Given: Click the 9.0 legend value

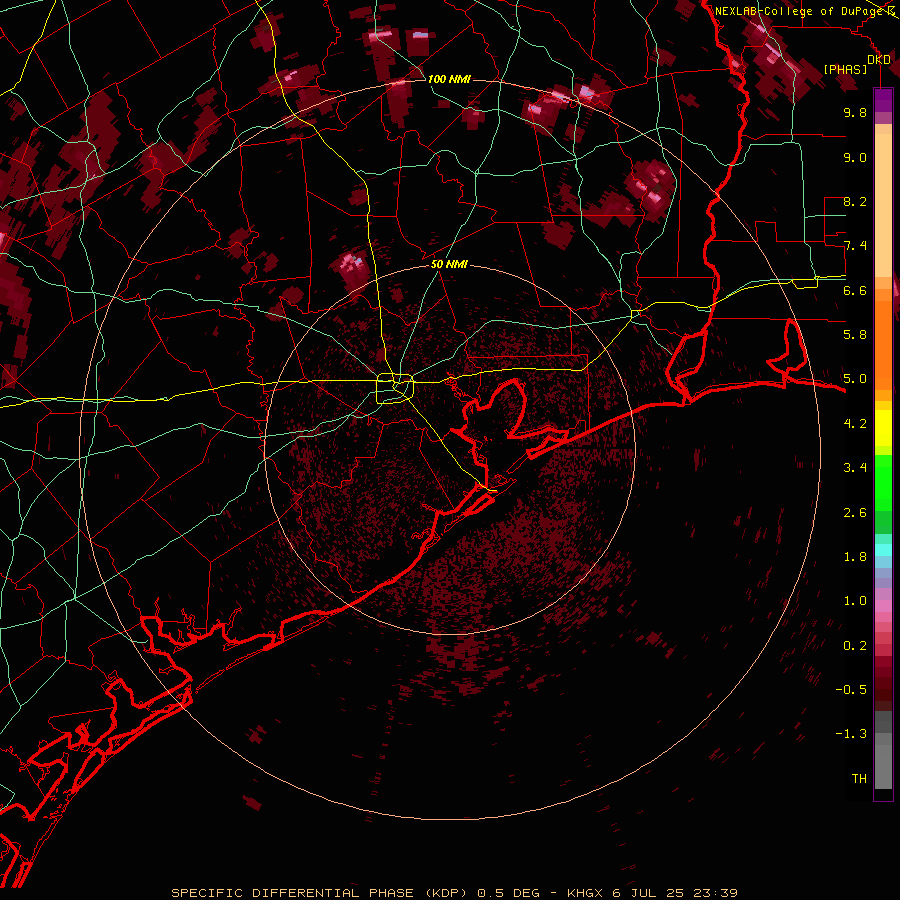Looking at the screenshot, I should (855, 157).
